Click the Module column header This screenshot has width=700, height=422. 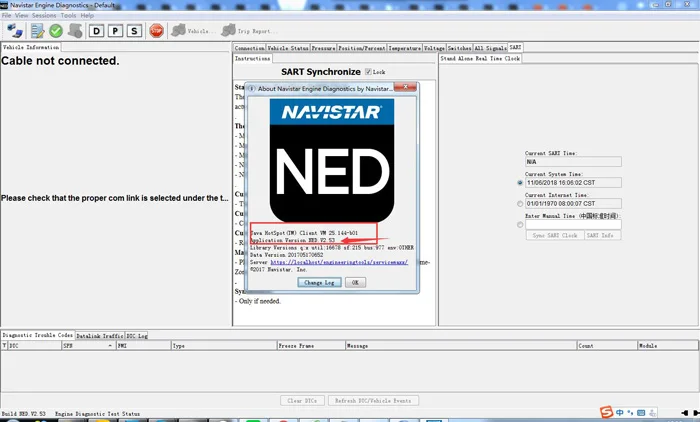click(668, 346)
